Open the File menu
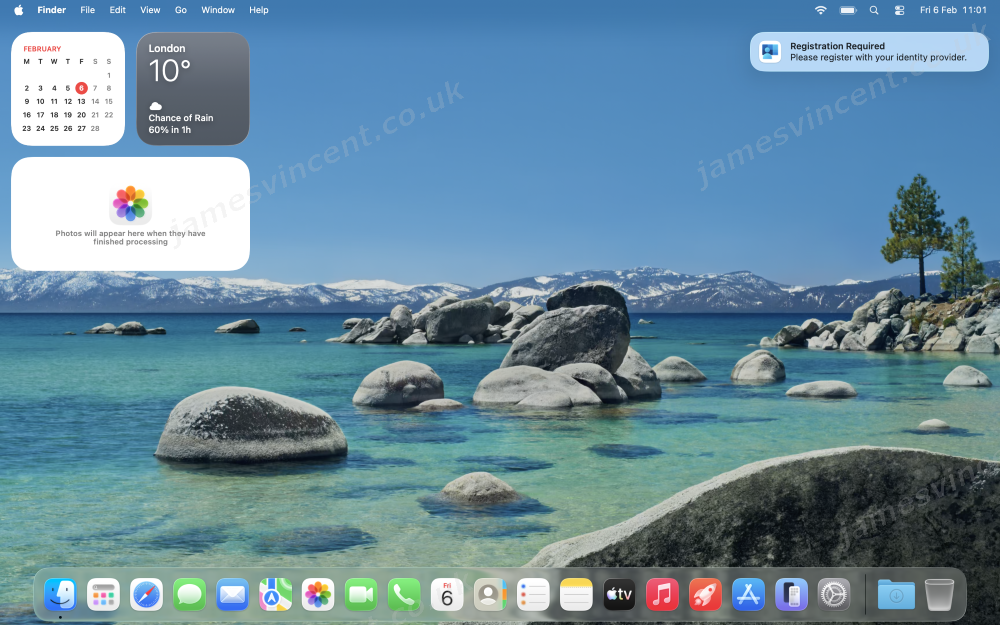 coord(88,10)
